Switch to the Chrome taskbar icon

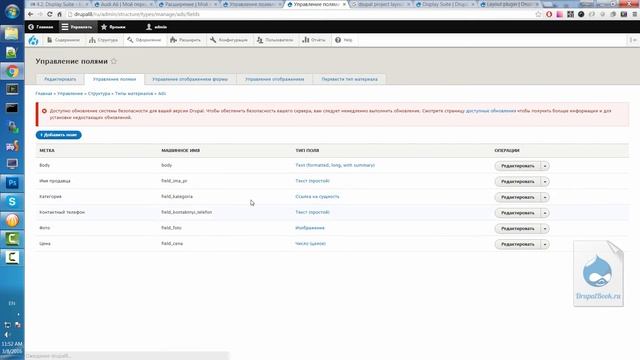pyautogui.click(x=12, y=71)
